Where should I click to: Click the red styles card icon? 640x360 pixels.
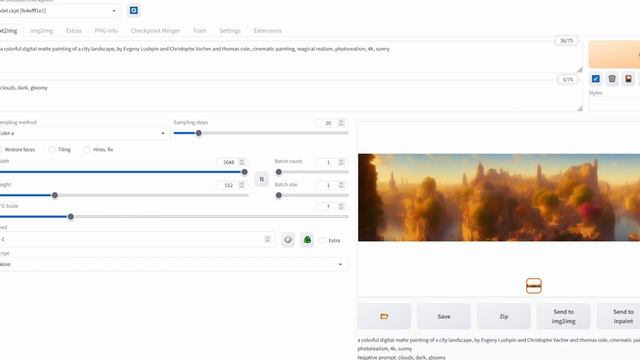click(628, 79)
